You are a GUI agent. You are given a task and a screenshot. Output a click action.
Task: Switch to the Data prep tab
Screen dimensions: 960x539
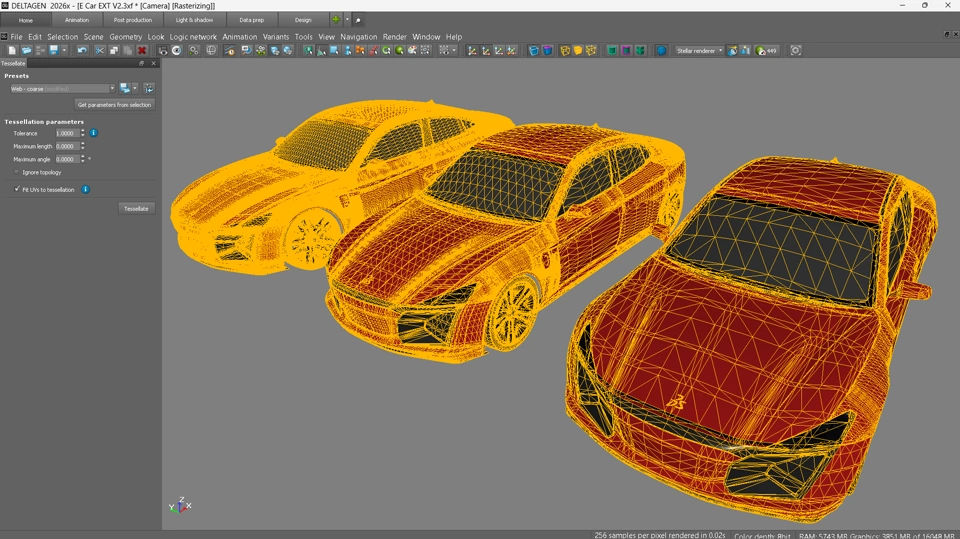[x=252, y=20]
